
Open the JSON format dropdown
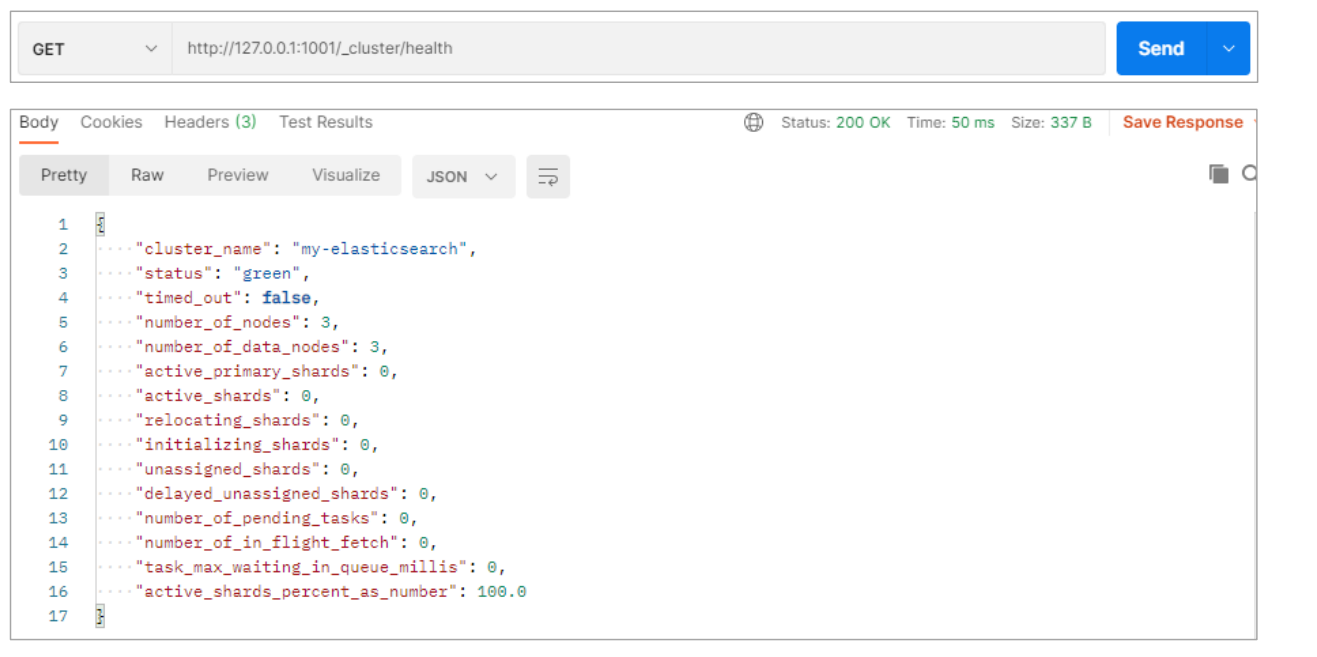click(463, 176)
